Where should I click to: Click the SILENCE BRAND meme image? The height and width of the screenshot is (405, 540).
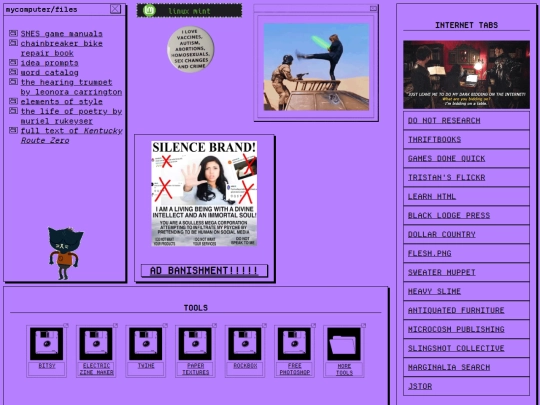coord(204,194)
